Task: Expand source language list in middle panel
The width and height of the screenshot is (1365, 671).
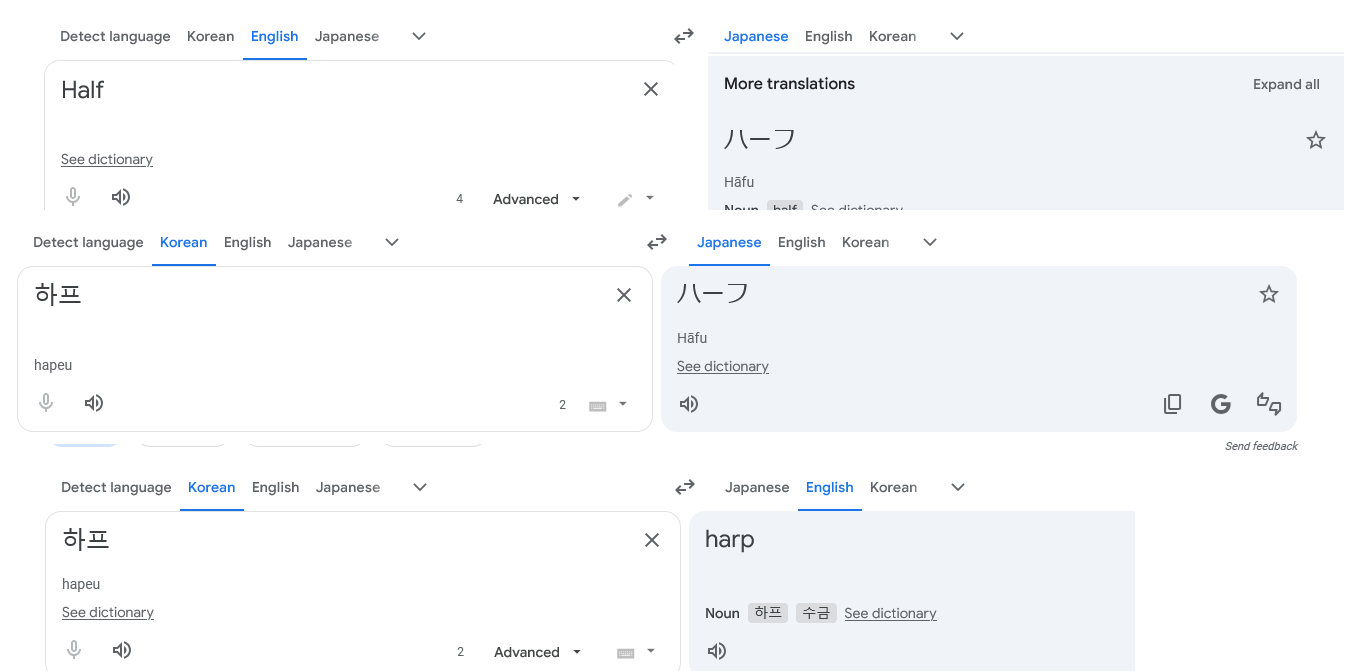Action: [392, 243]
